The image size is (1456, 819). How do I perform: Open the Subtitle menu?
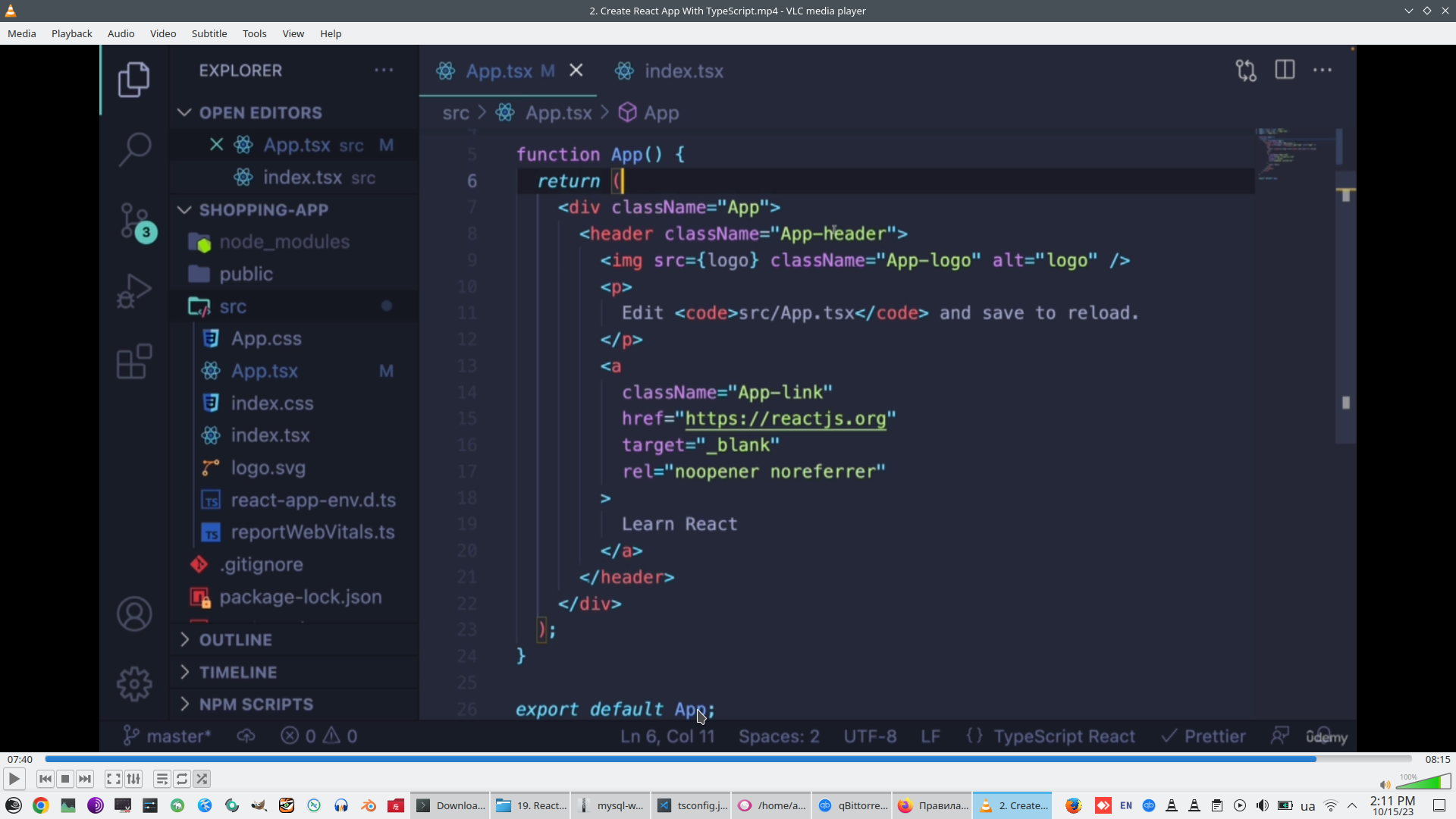point(209,33)
